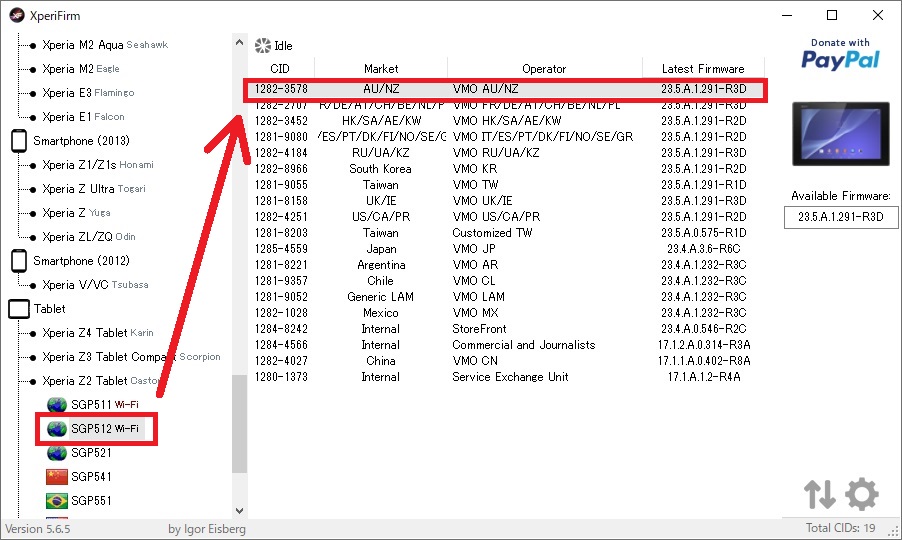Select the Generic LAM row

coord(506,297)
